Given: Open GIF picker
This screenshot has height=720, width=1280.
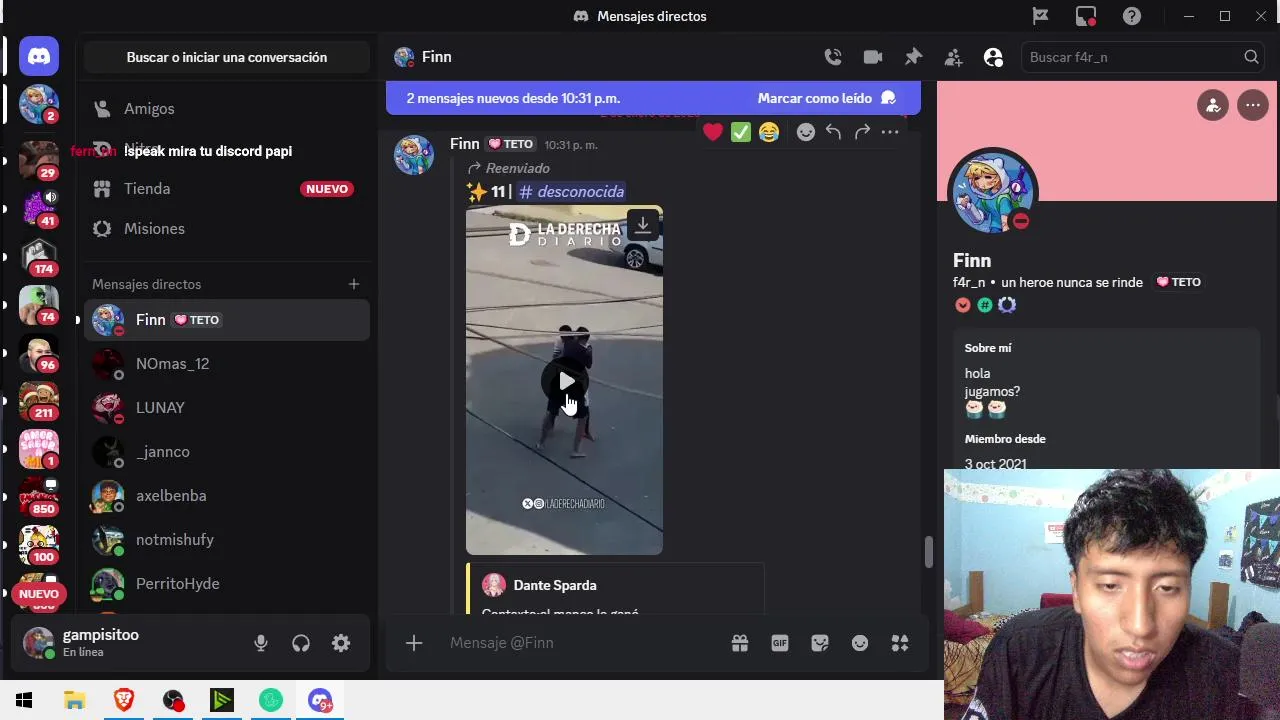Looking at the screenshot, I should 780,643.
